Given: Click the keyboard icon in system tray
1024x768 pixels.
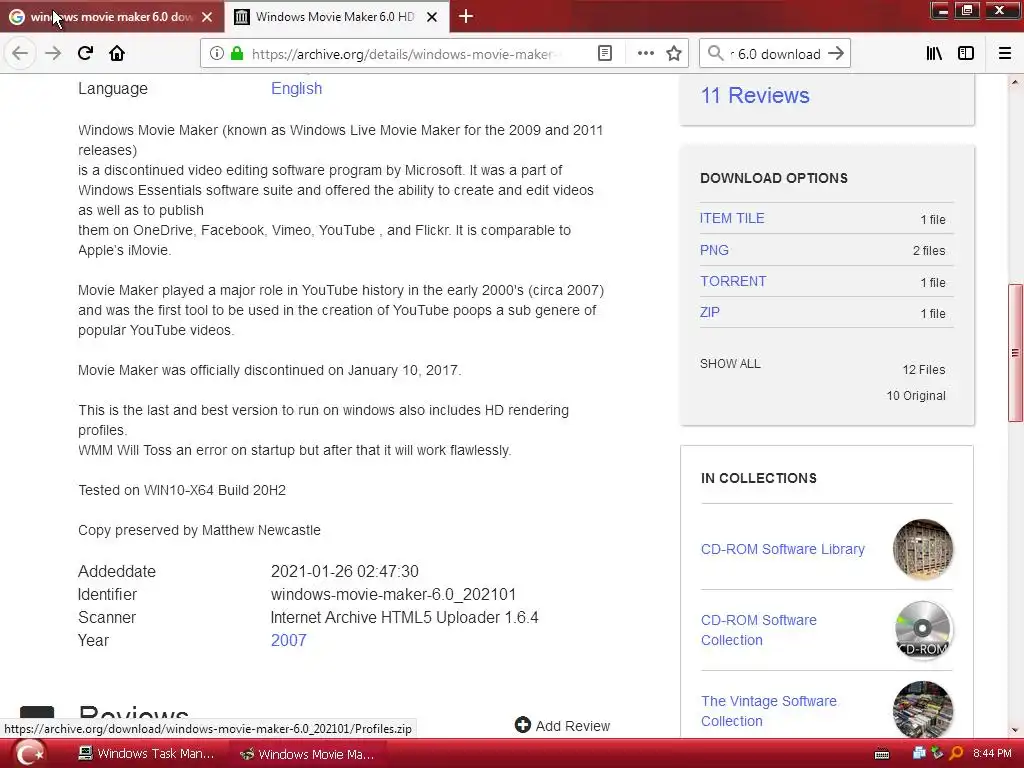Looking at the screenshot, I should (x=882, y=754).
